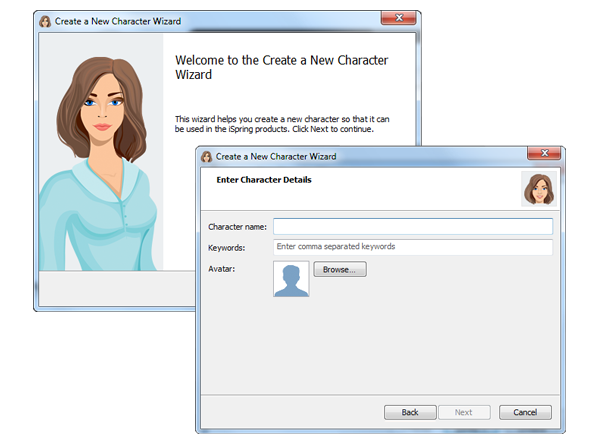Click the Avatar label
The width and height of the screenshot is (599, 442).
[x=222, y=269]
